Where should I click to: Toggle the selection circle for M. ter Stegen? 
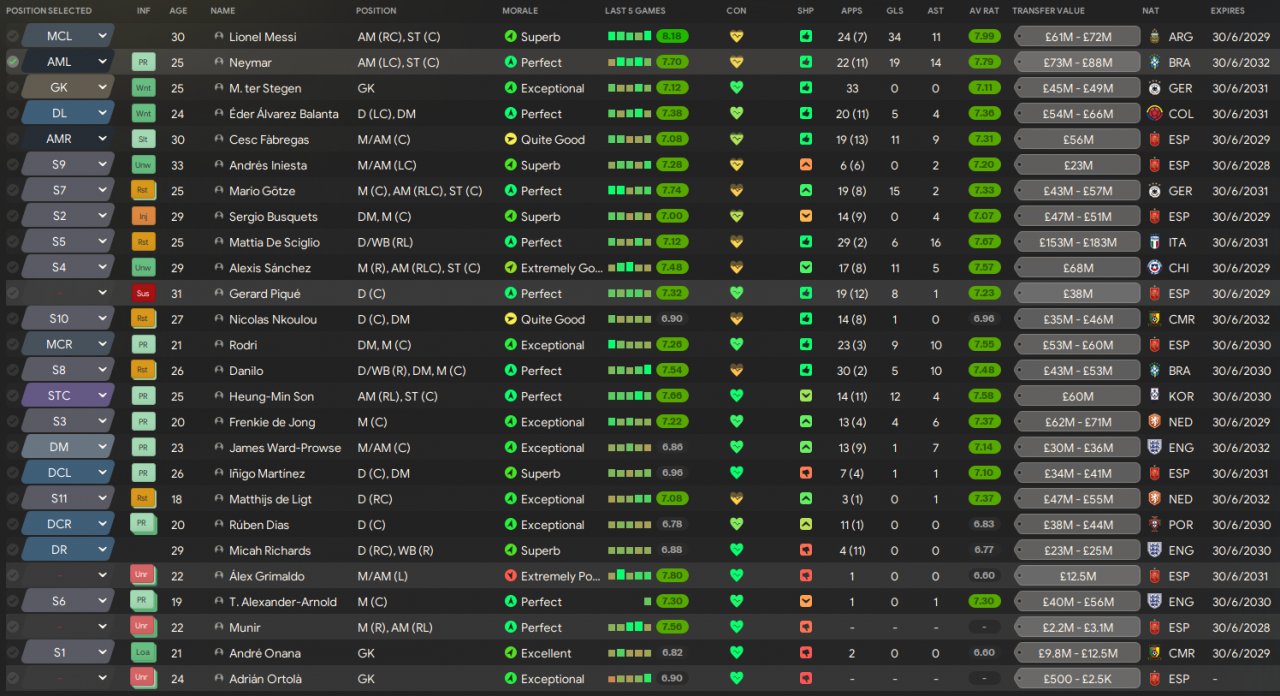(12, 88)
